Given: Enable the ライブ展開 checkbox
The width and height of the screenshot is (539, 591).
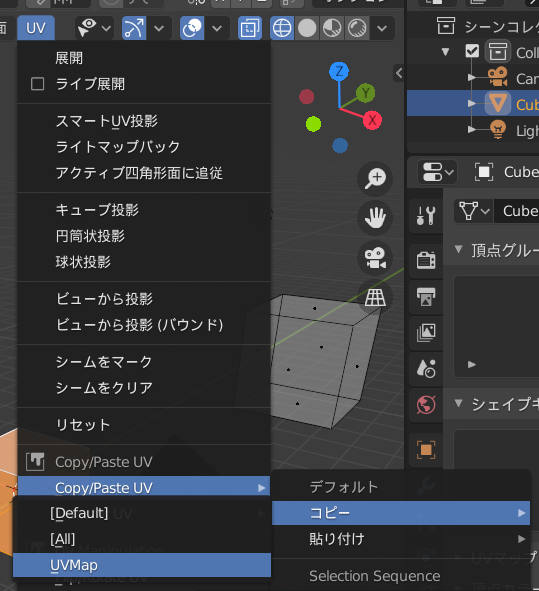Looking at the screenshot, I should tap(37, 84).
